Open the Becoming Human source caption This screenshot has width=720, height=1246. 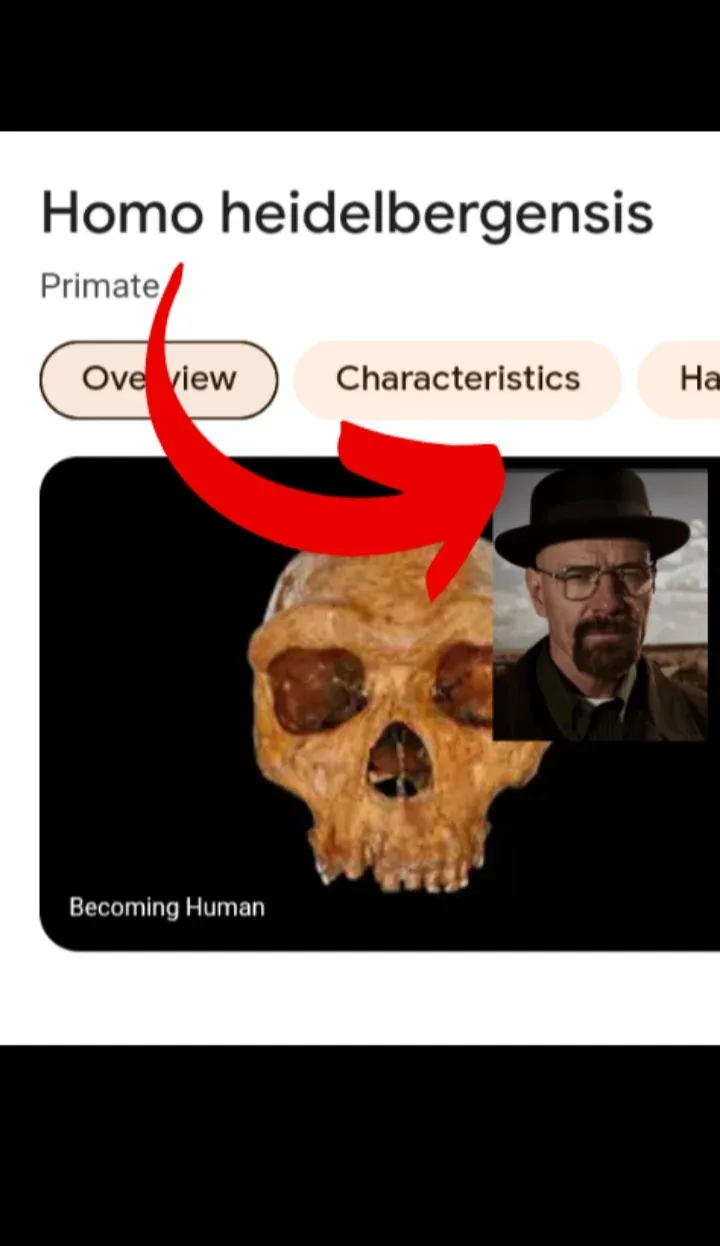[167, 908]
